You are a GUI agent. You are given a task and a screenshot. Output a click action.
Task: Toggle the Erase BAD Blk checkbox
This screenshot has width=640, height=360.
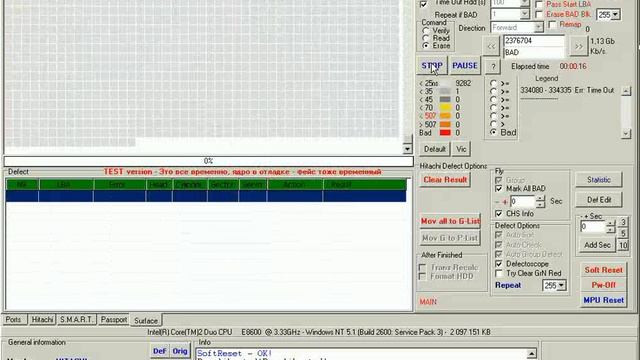click(x=539, y=14)
